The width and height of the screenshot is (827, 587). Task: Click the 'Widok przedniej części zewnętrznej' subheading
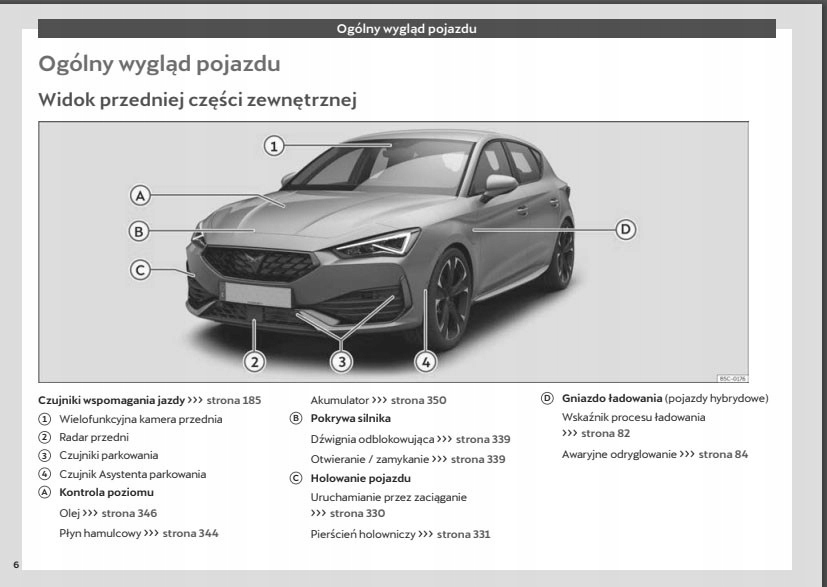pos(197,100)
